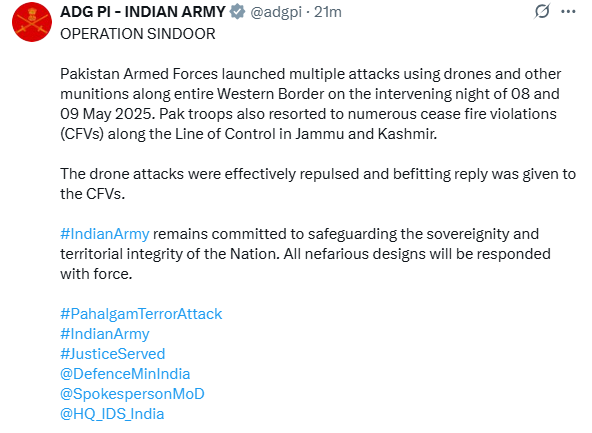Open the ADG PI Indian Army profile avatar
Image resolution: width=592 pixels, height=433 pixels.
[x=32, y=22]
